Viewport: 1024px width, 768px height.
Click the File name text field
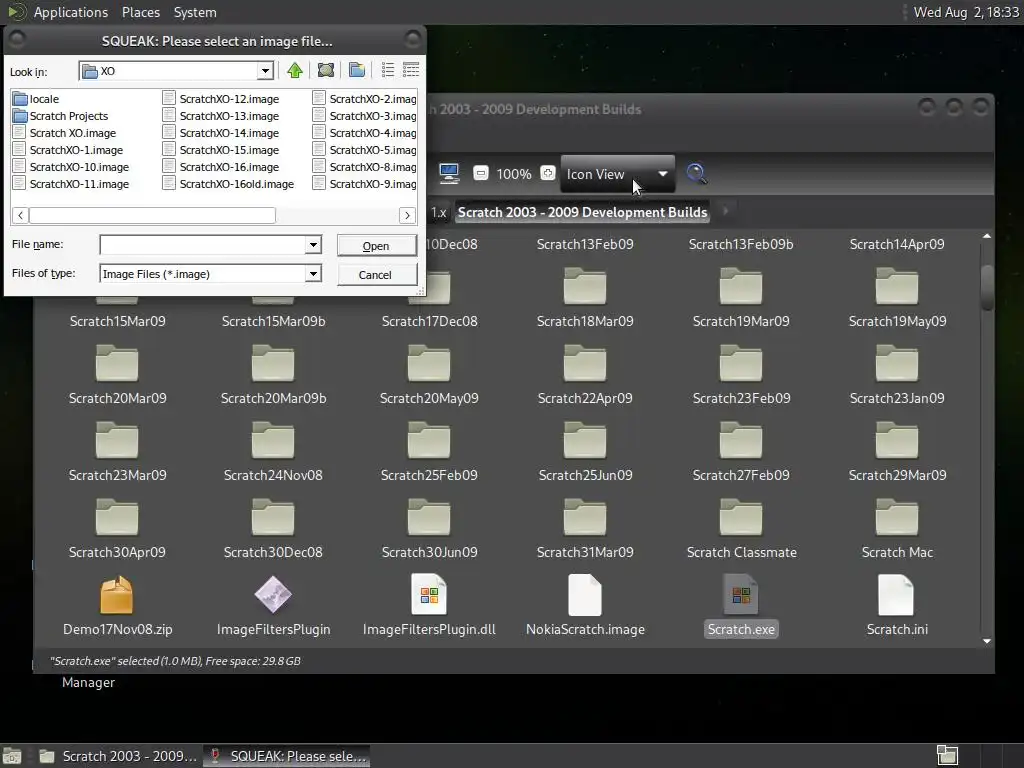coord(203,245)
